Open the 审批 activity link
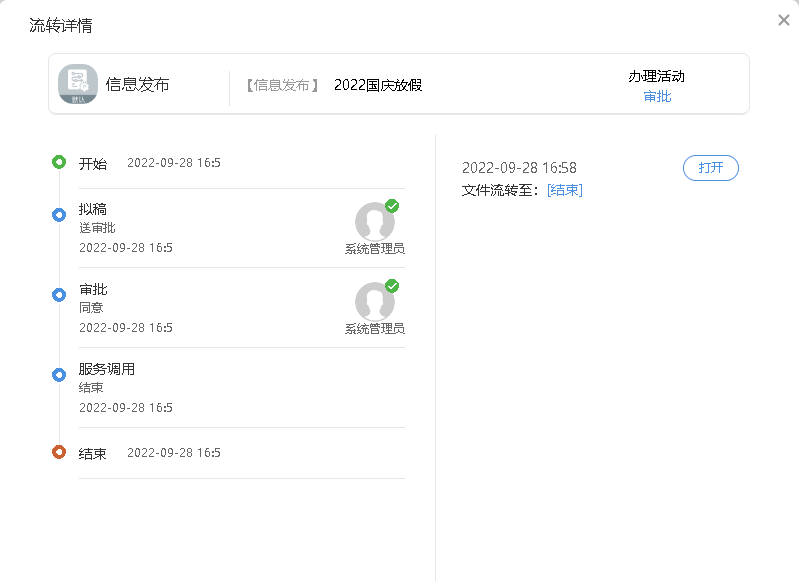The image size is (799, 581). tap(657, 96)
